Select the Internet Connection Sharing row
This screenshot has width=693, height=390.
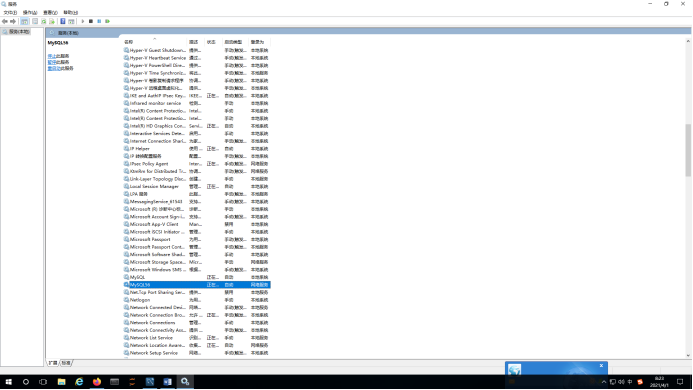tap(197, 141)
